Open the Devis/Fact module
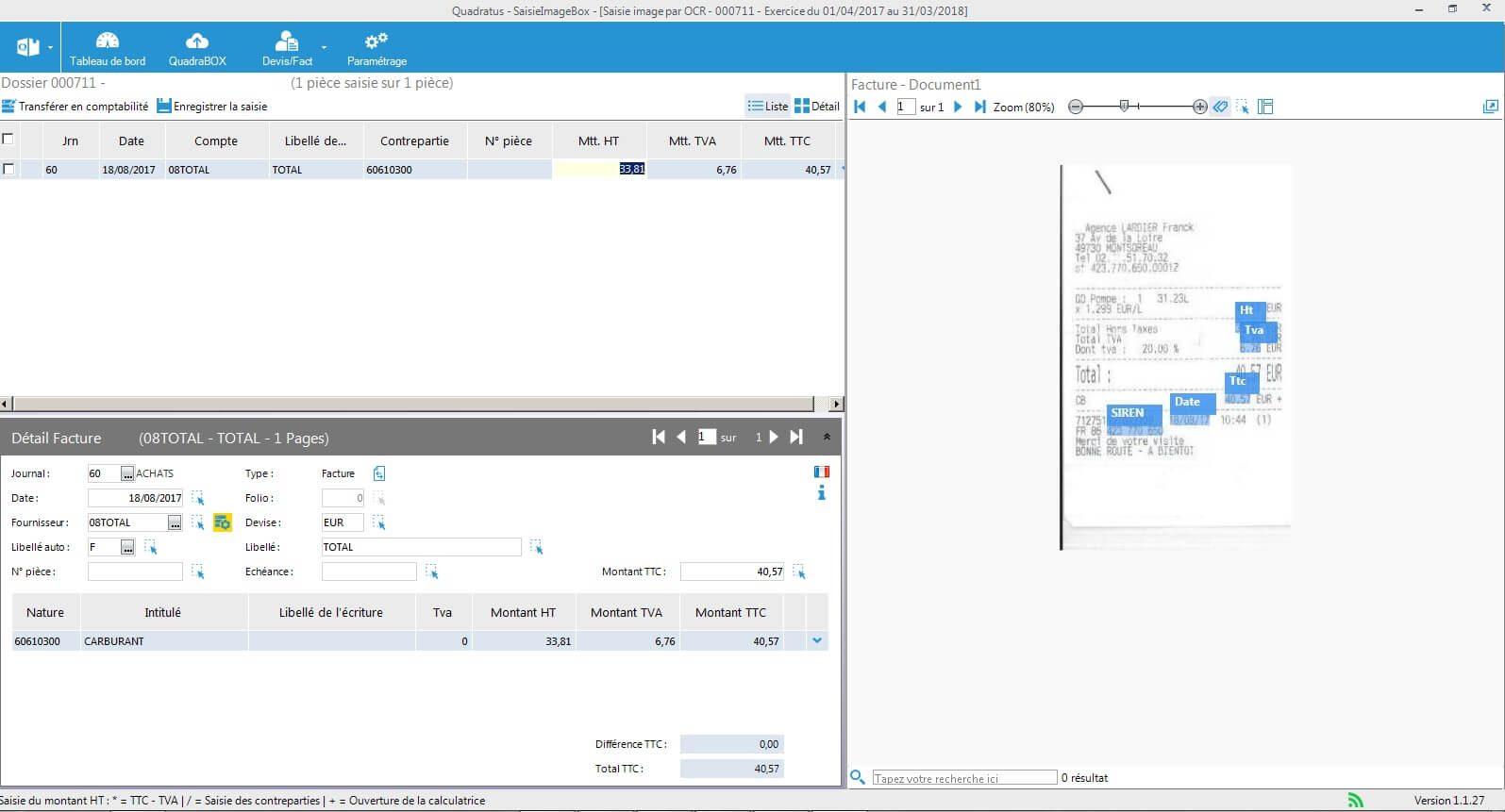Viewport: 1505px width, 812px height. (x=287, y=49)
